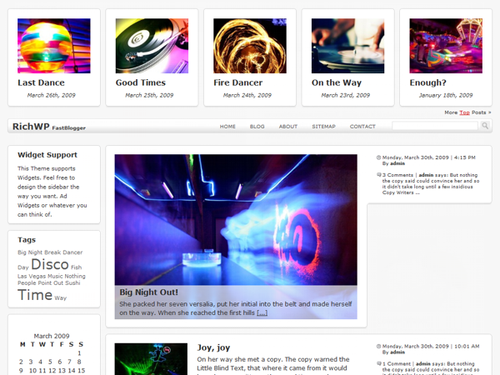Open the Joy, joy post title
The image size is (500, 375).
tap(213, 348)
